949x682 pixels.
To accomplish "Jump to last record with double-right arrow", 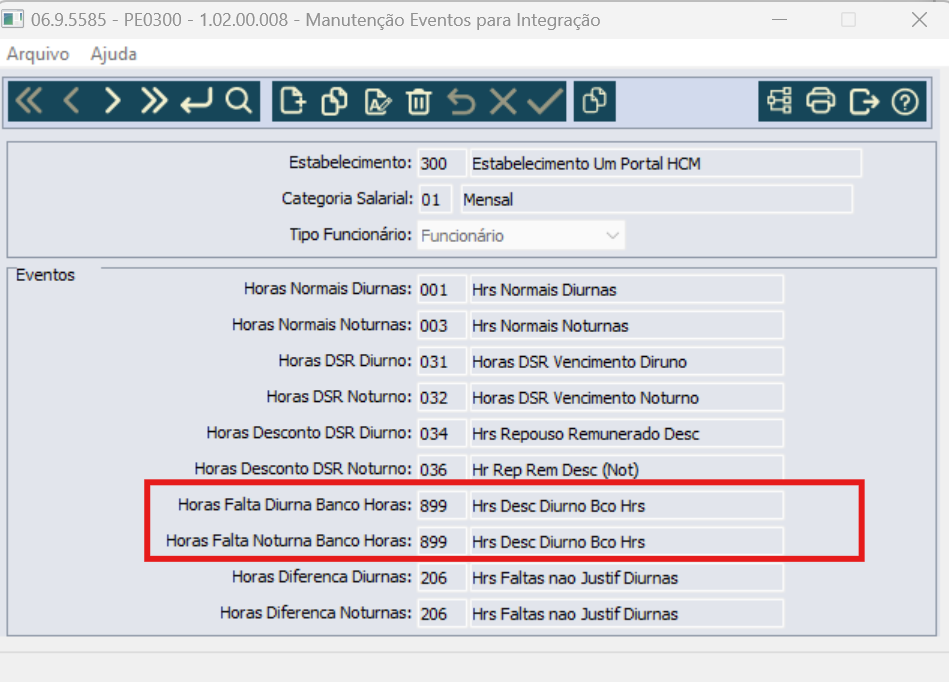I will [x=154, y=101].
